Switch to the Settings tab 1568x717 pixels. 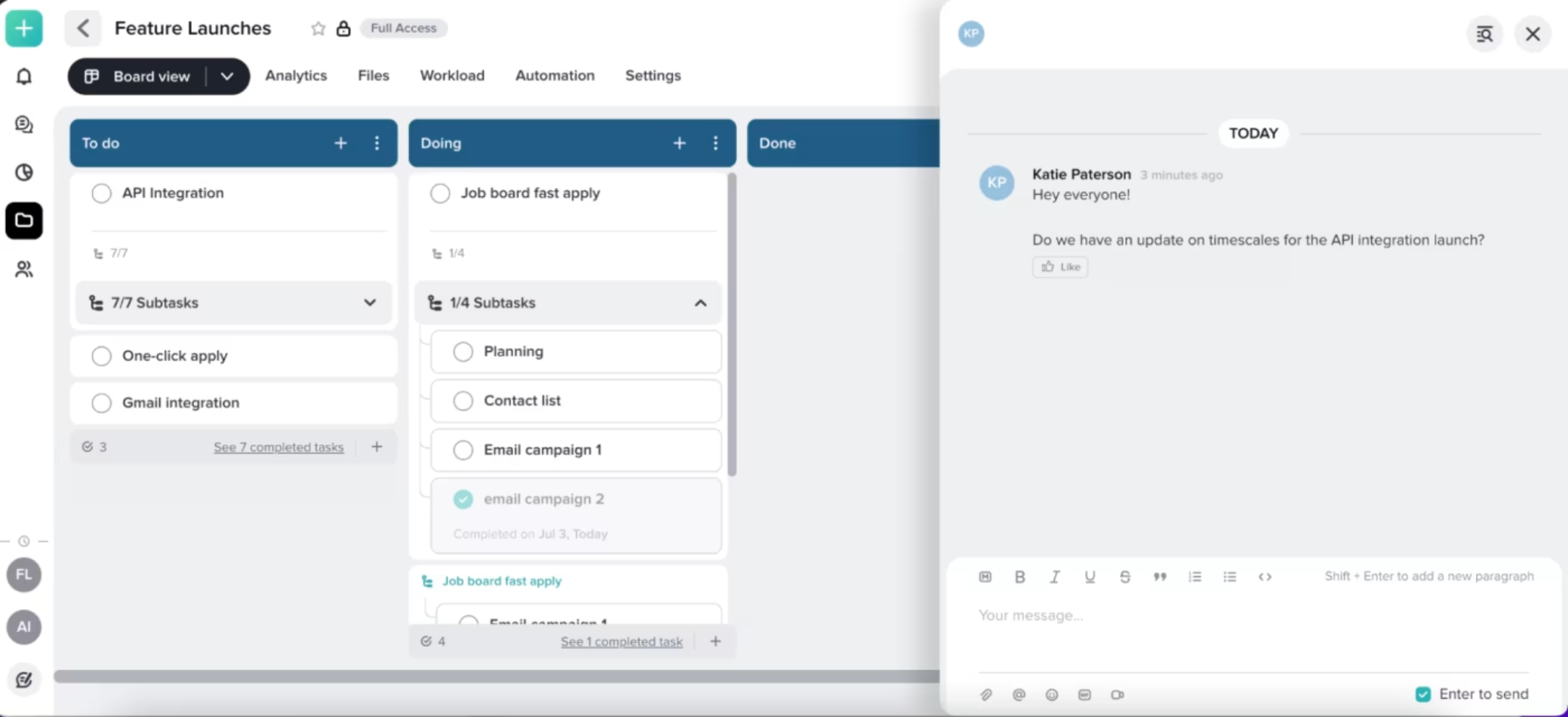click(x=653, y=75)
